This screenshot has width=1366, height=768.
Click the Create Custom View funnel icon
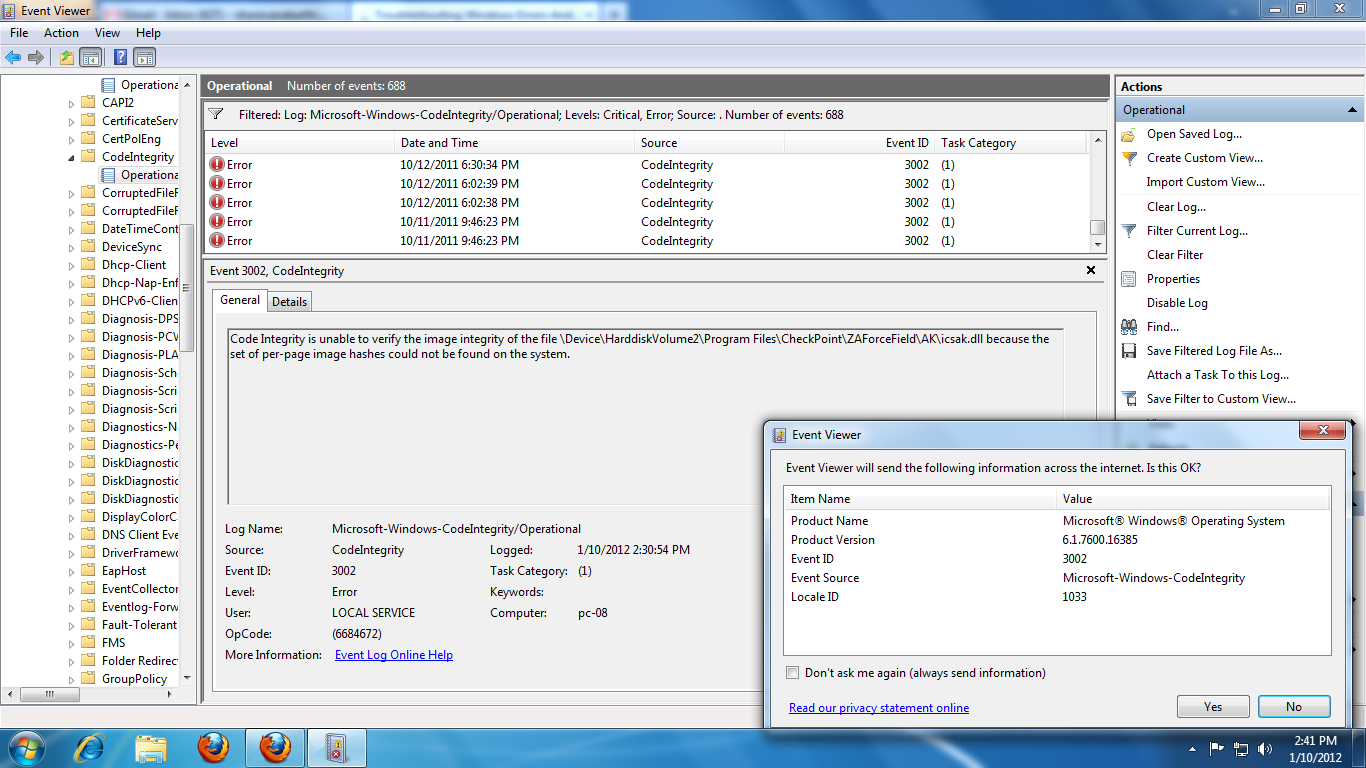click(1129, 158)
